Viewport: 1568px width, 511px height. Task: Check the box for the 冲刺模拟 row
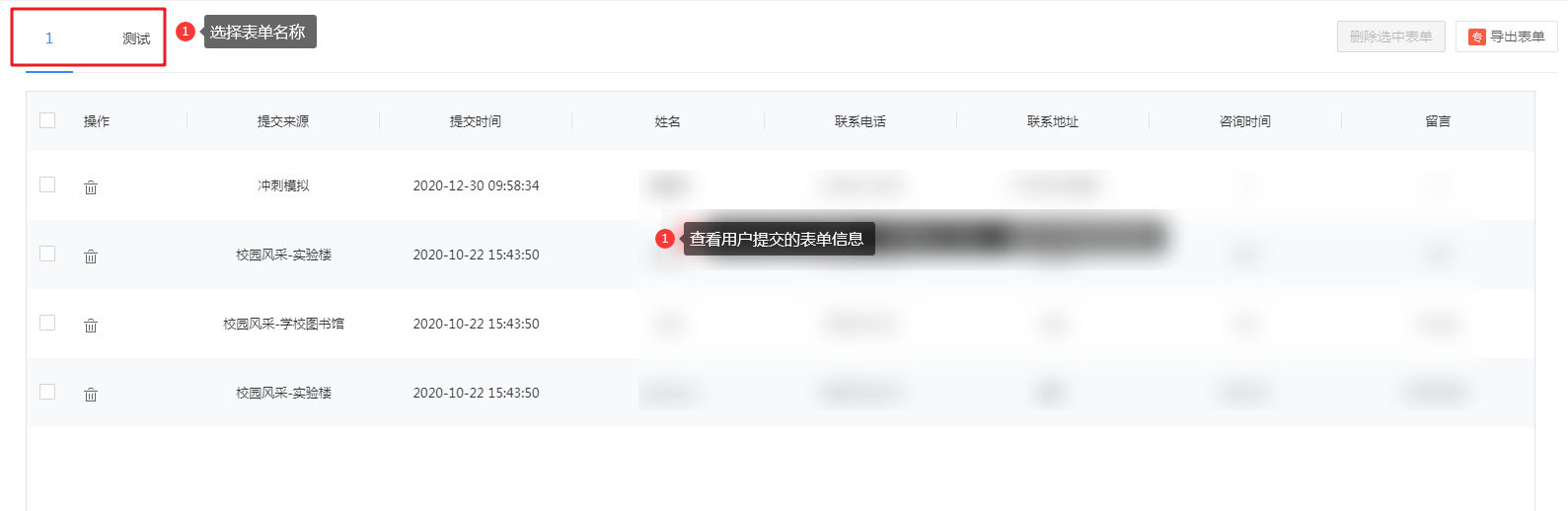coord(47,184)
